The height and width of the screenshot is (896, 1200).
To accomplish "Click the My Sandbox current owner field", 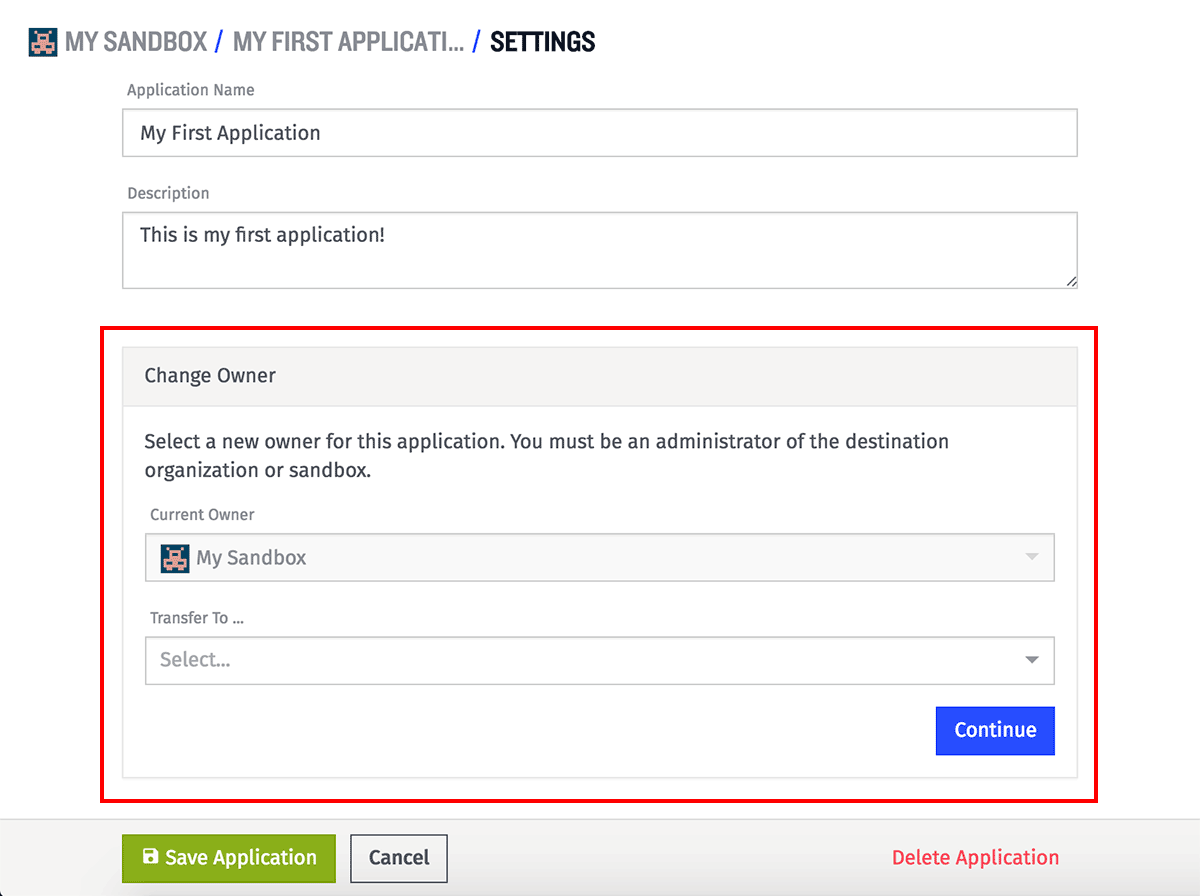I will [x=600, y=557].
